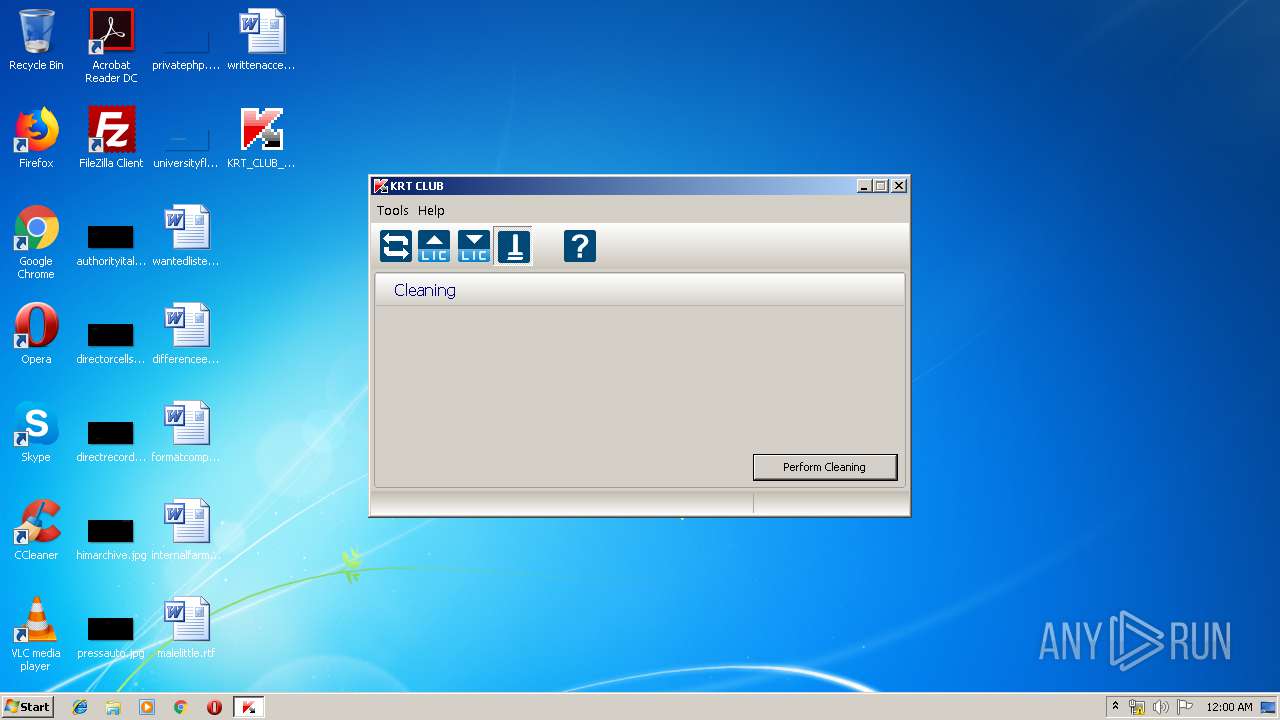Show hidden system tray icons
This screenshot has height=720, width=1280.
pos(1115,707)
